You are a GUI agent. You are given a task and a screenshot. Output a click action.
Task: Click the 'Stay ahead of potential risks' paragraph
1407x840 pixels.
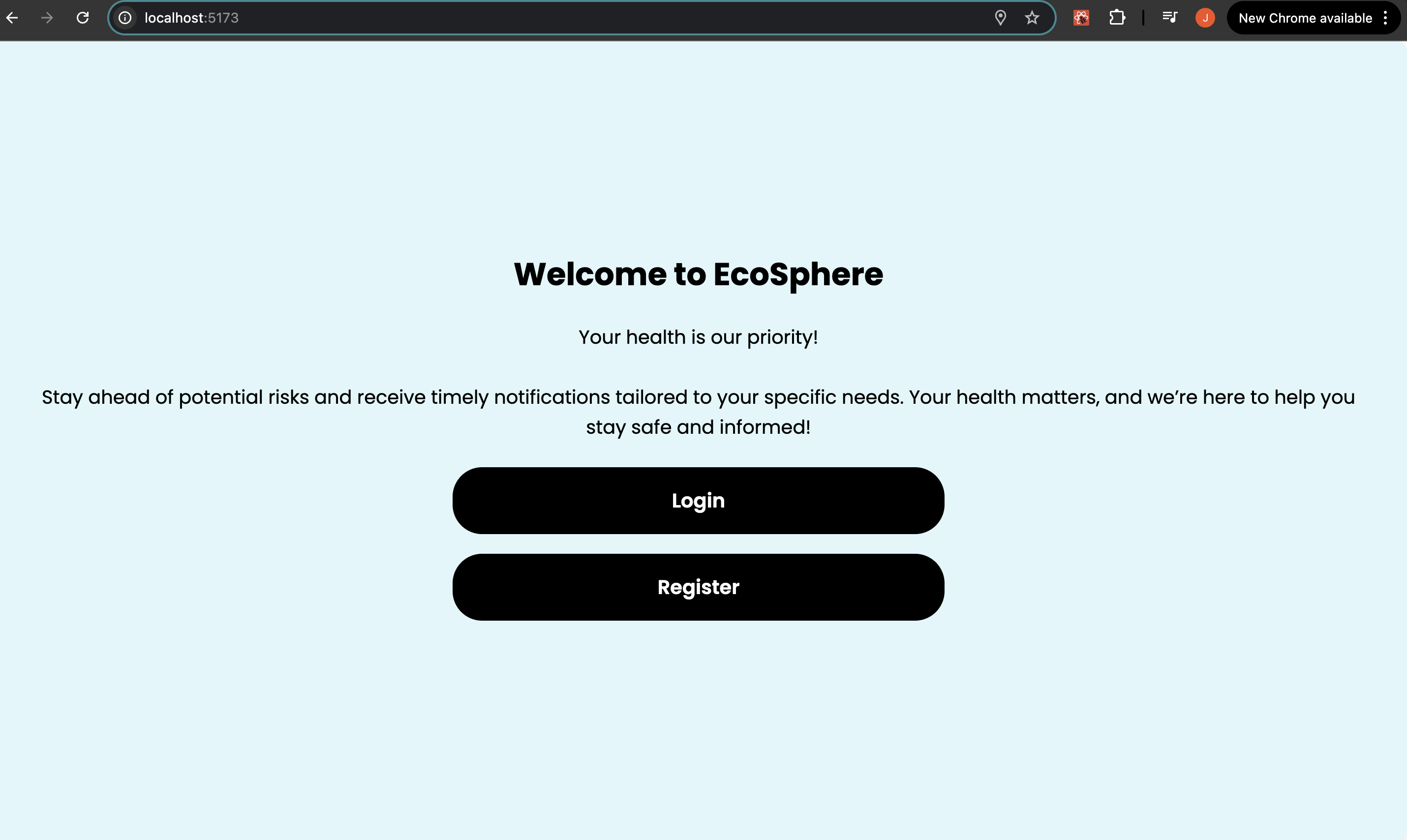pyautogui.click(x=698, y=397)
